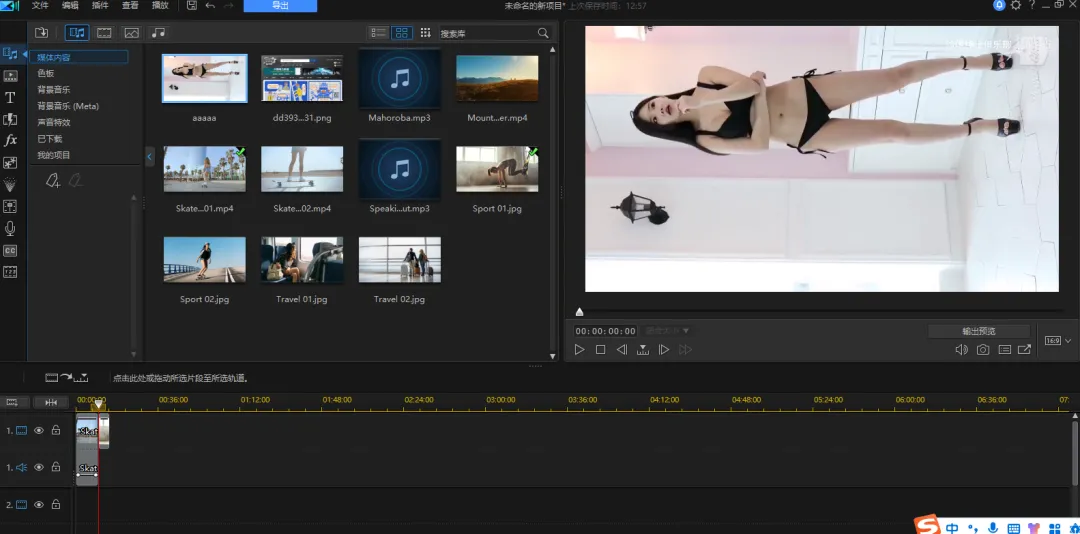Screen dimensions: 1080x534
Task: Hide video track 2 with eye icon
Action: tap(39, 505)
